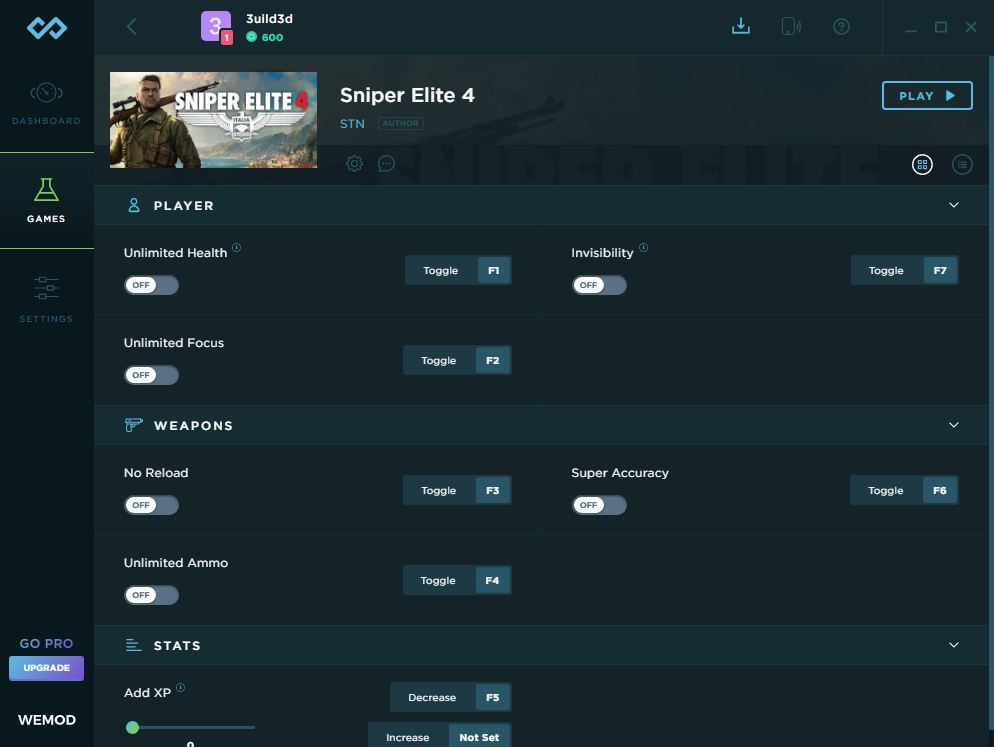Viewport: 994px width, 747px height.
Task: Open the Settings sidebar tab
Action: 46,299
